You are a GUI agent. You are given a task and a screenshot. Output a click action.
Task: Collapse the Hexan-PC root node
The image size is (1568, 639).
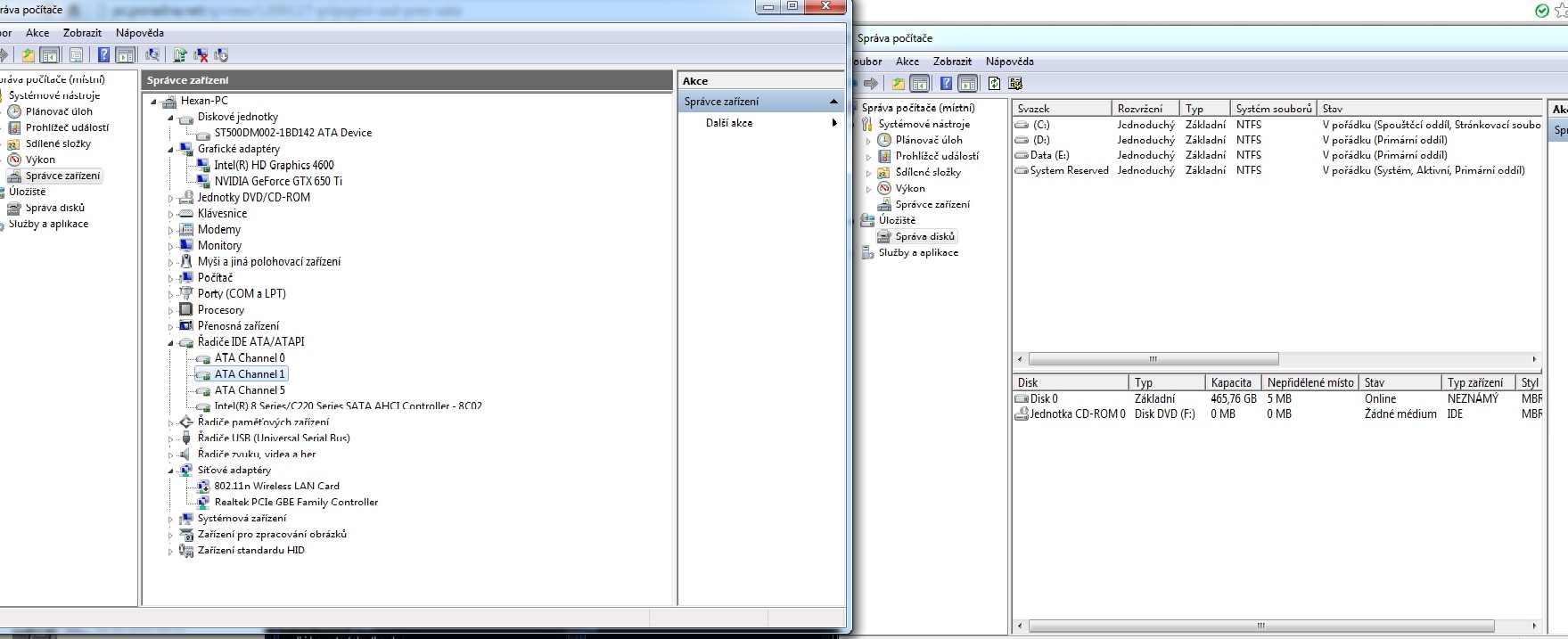(x=154, y=102)
